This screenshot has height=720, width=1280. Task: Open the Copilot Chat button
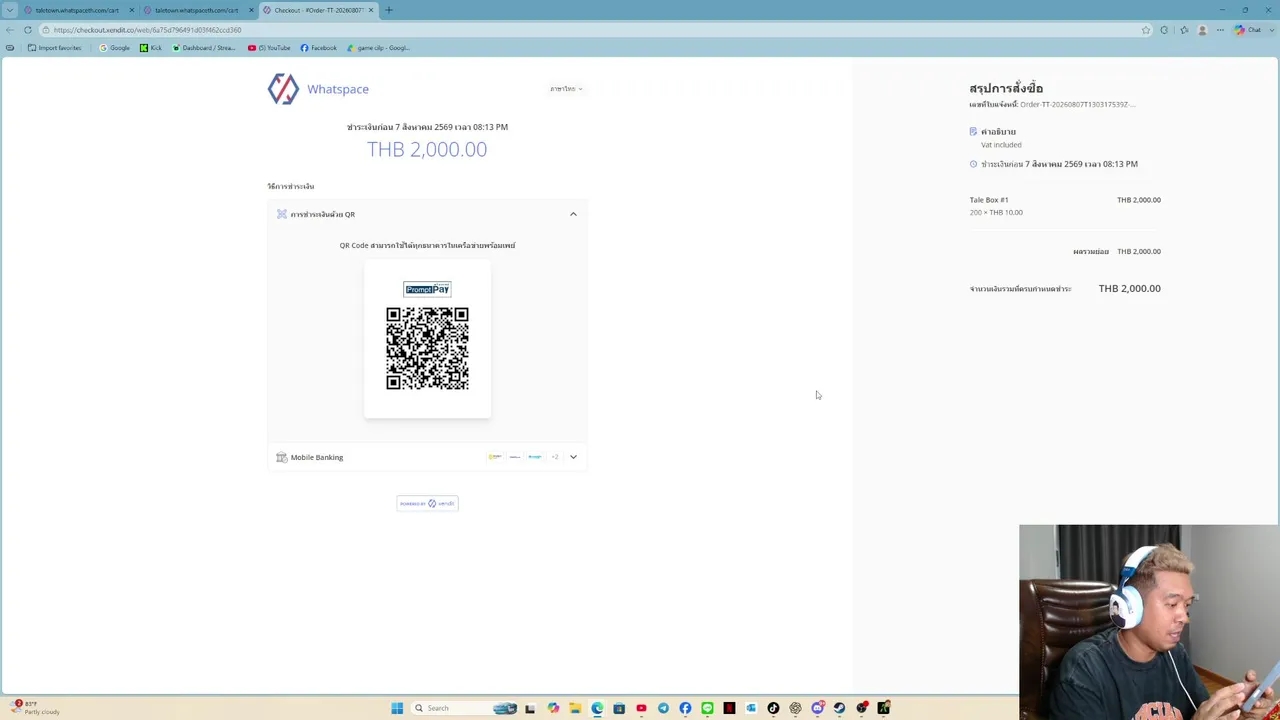coord(1247,30)
